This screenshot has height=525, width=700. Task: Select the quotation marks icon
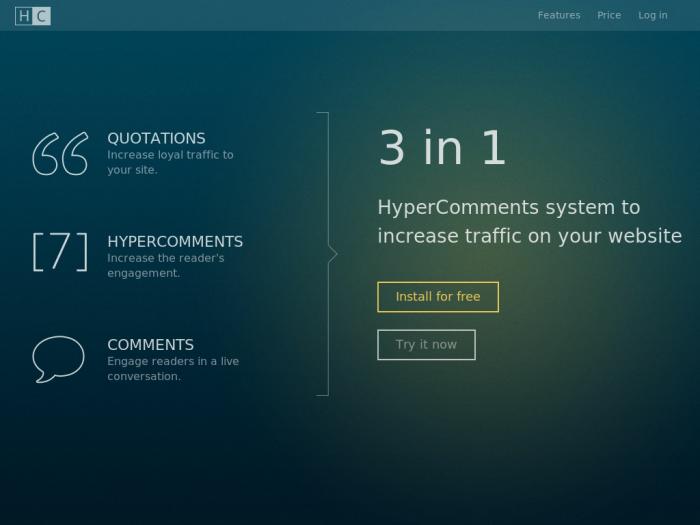pos(60,154)
